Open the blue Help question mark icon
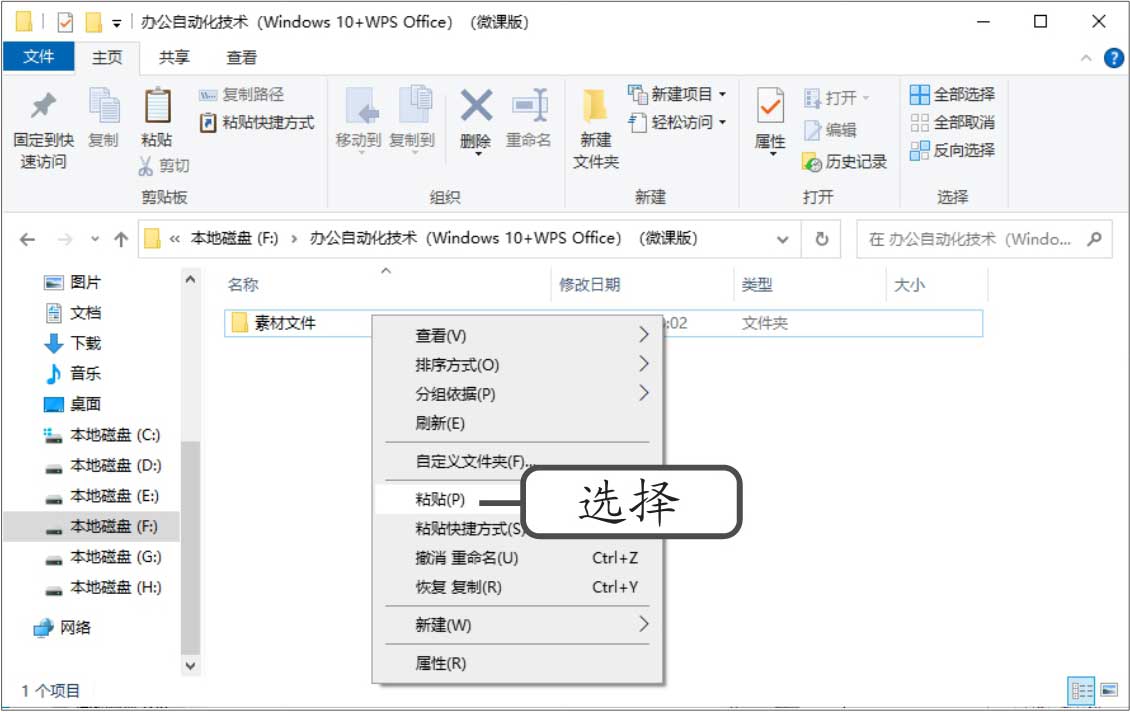The height and width of the screenshot is (712, 1130). pos(1113,58)
